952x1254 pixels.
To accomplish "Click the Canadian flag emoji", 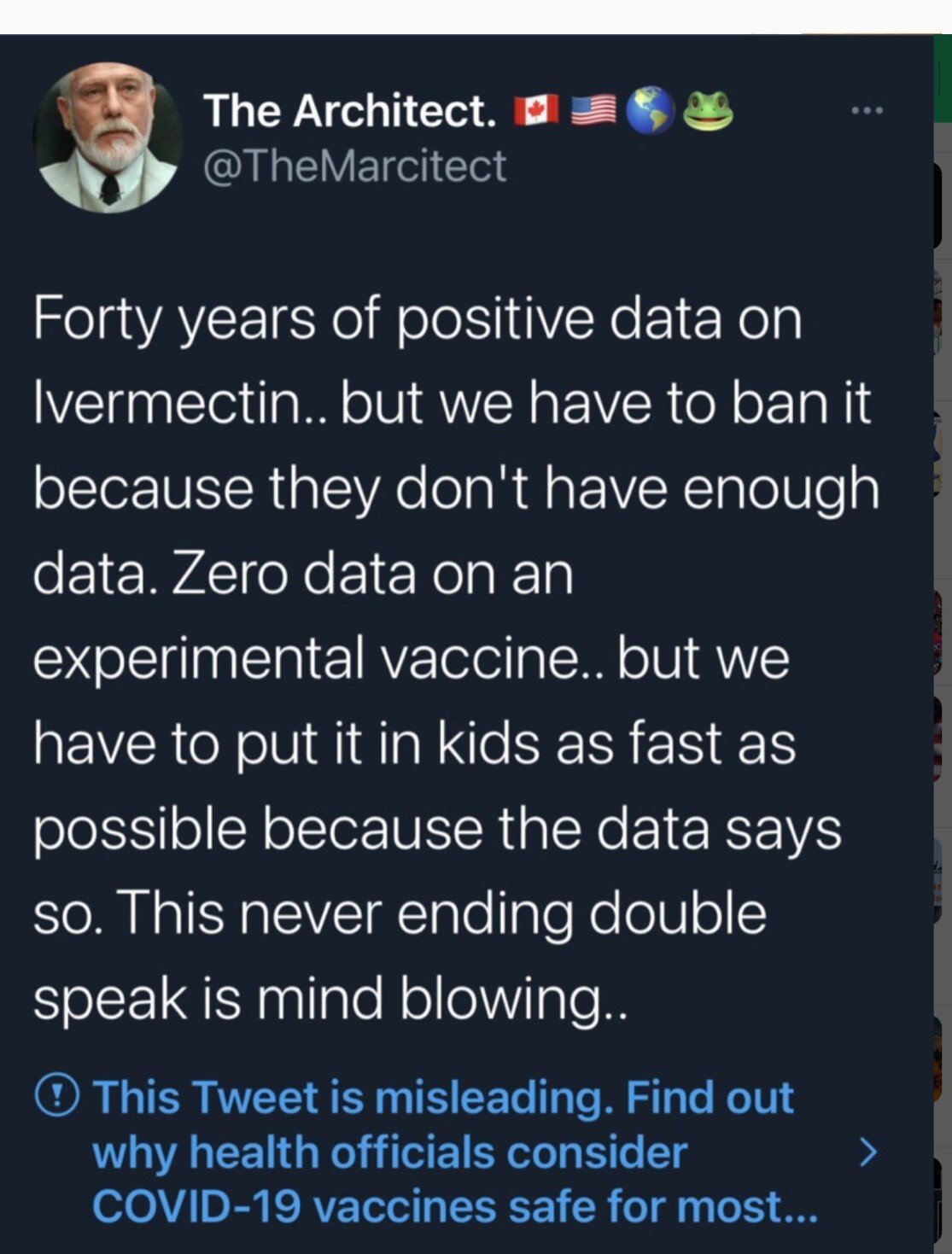I will point(536,111).
